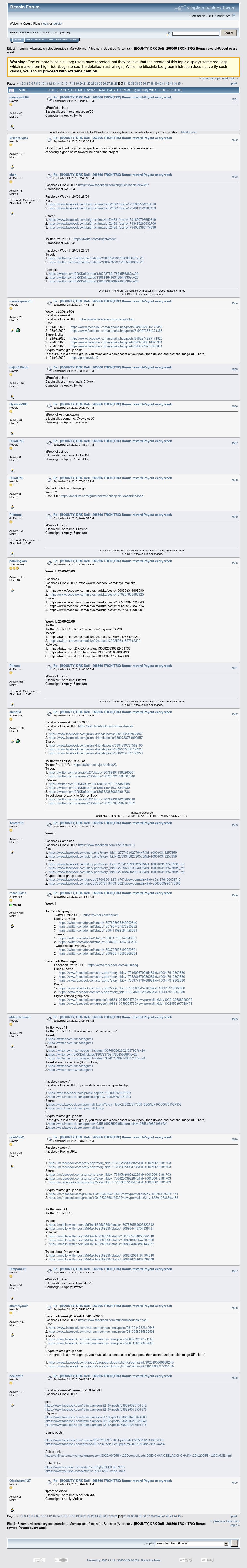Open the Advertise here link under the ad notice
247x1568 pixels.
point(188,132)
